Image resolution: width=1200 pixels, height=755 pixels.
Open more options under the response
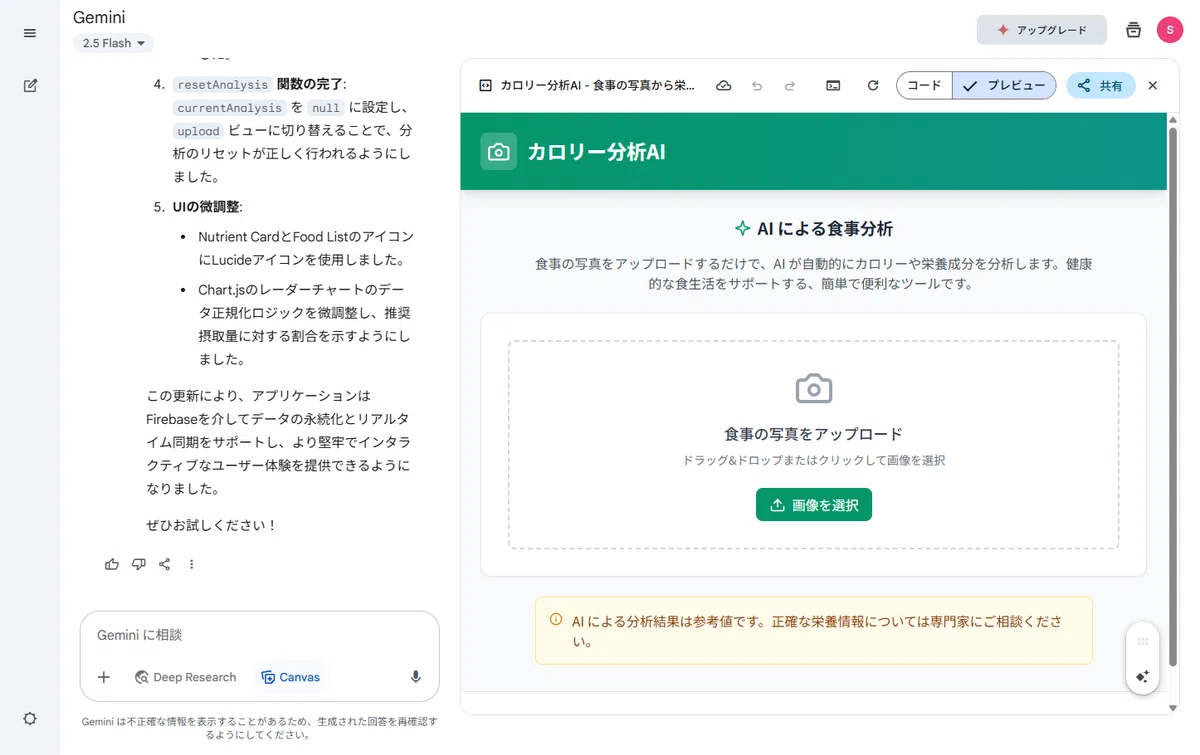tap(192, 564)
